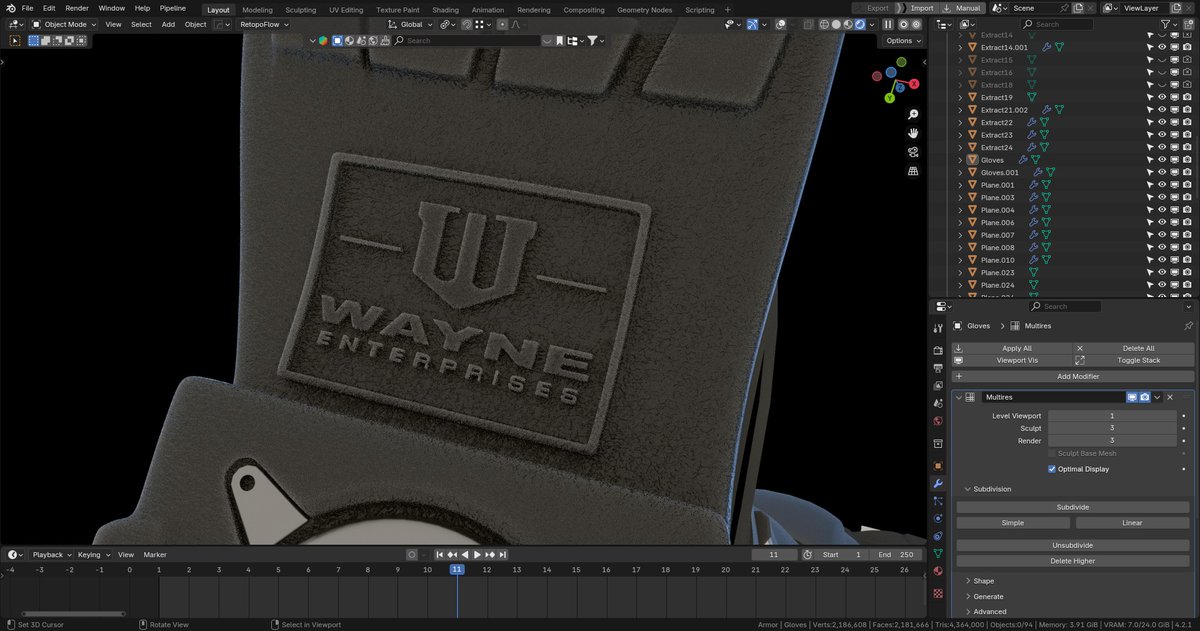Open the Render menu

coord(77,8)
